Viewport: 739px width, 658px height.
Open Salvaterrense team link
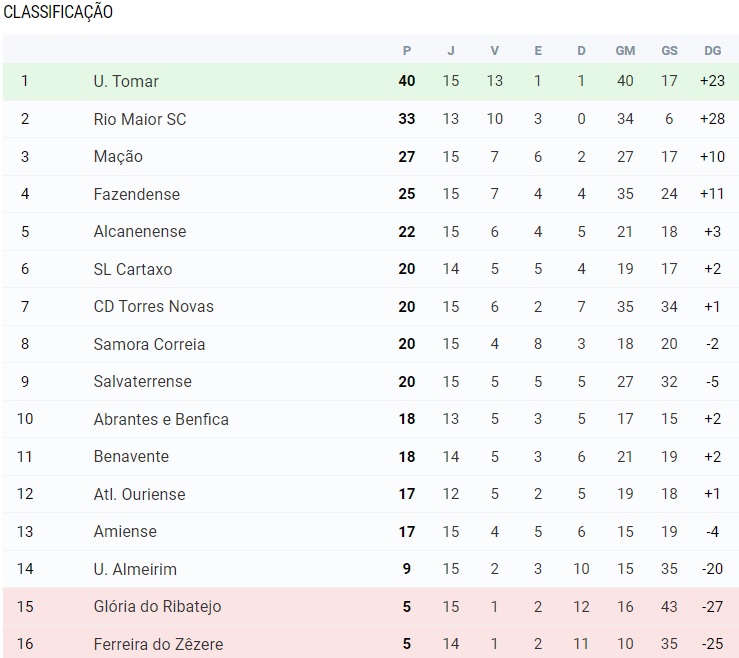tap(142, 381)
